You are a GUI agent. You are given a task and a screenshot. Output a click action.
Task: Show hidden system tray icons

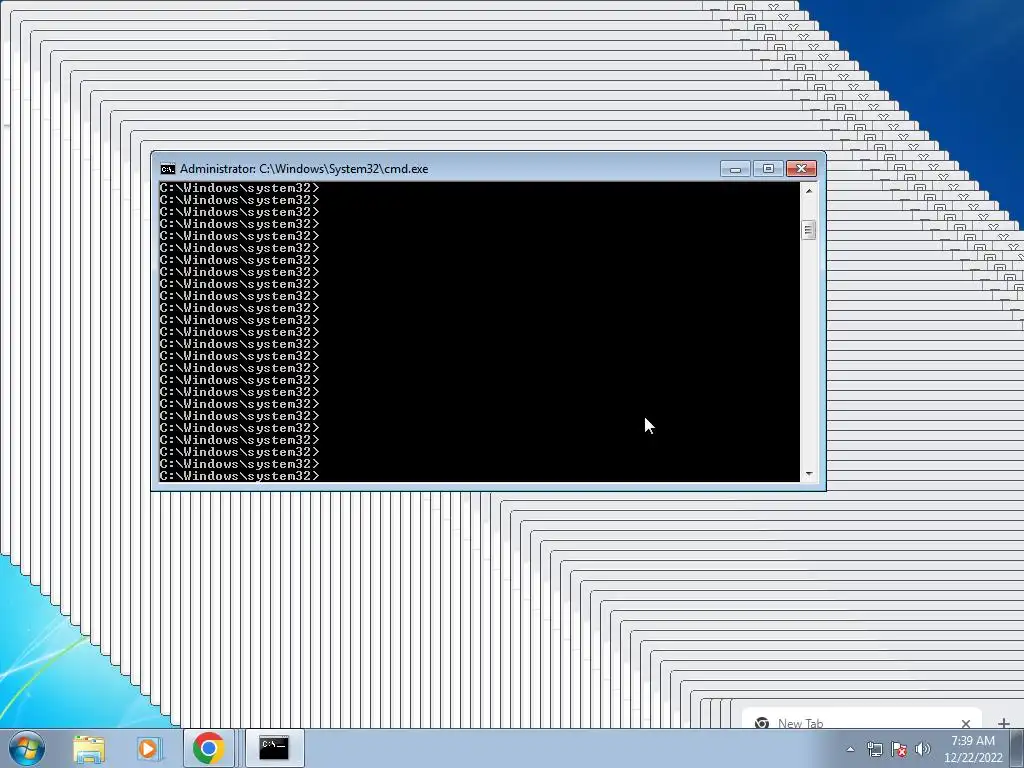click(850, 749)
